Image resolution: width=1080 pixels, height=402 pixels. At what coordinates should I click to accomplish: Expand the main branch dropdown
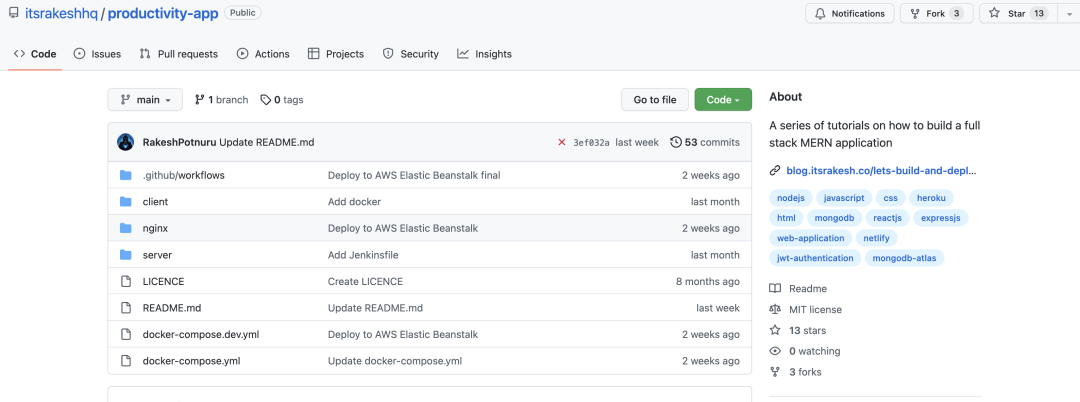coord(145,100)
